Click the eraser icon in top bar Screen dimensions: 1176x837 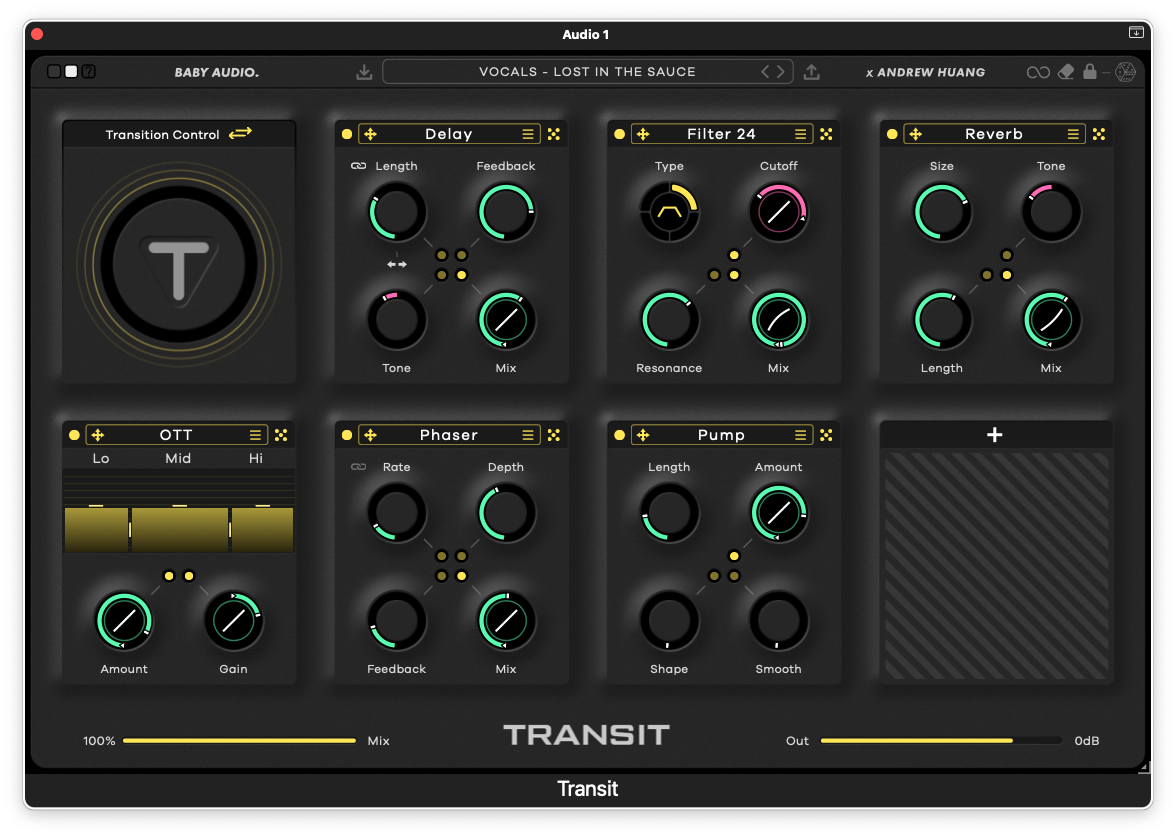pyautogui.click(x=1065, y=72)
